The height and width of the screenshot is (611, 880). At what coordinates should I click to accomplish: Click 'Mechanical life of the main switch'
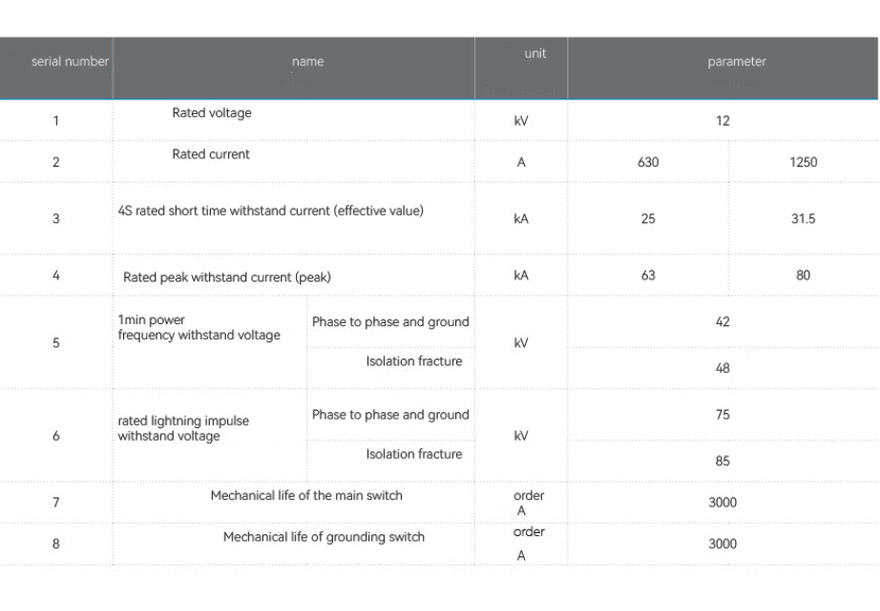[x=307, y=495]
